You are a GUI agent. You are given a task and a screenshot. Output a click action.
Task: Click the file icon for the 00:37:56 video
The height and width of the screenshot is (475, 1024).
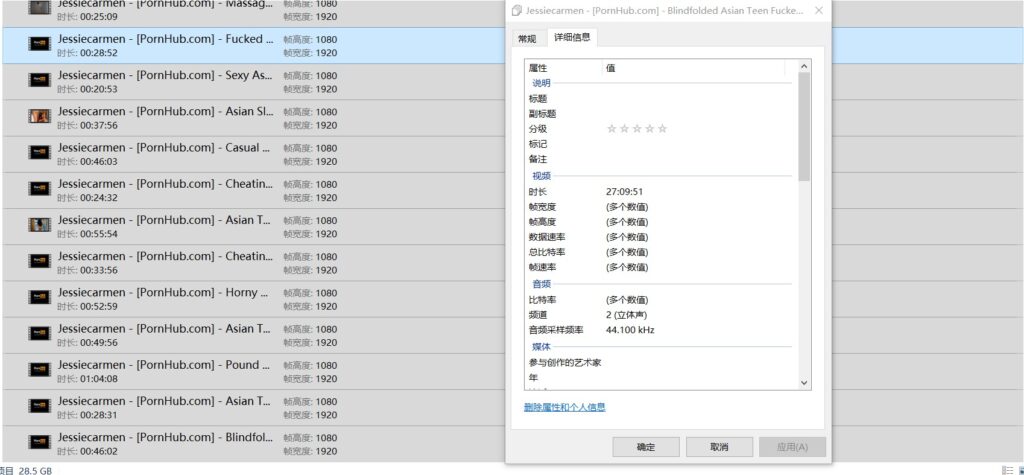tap(39, 116)
